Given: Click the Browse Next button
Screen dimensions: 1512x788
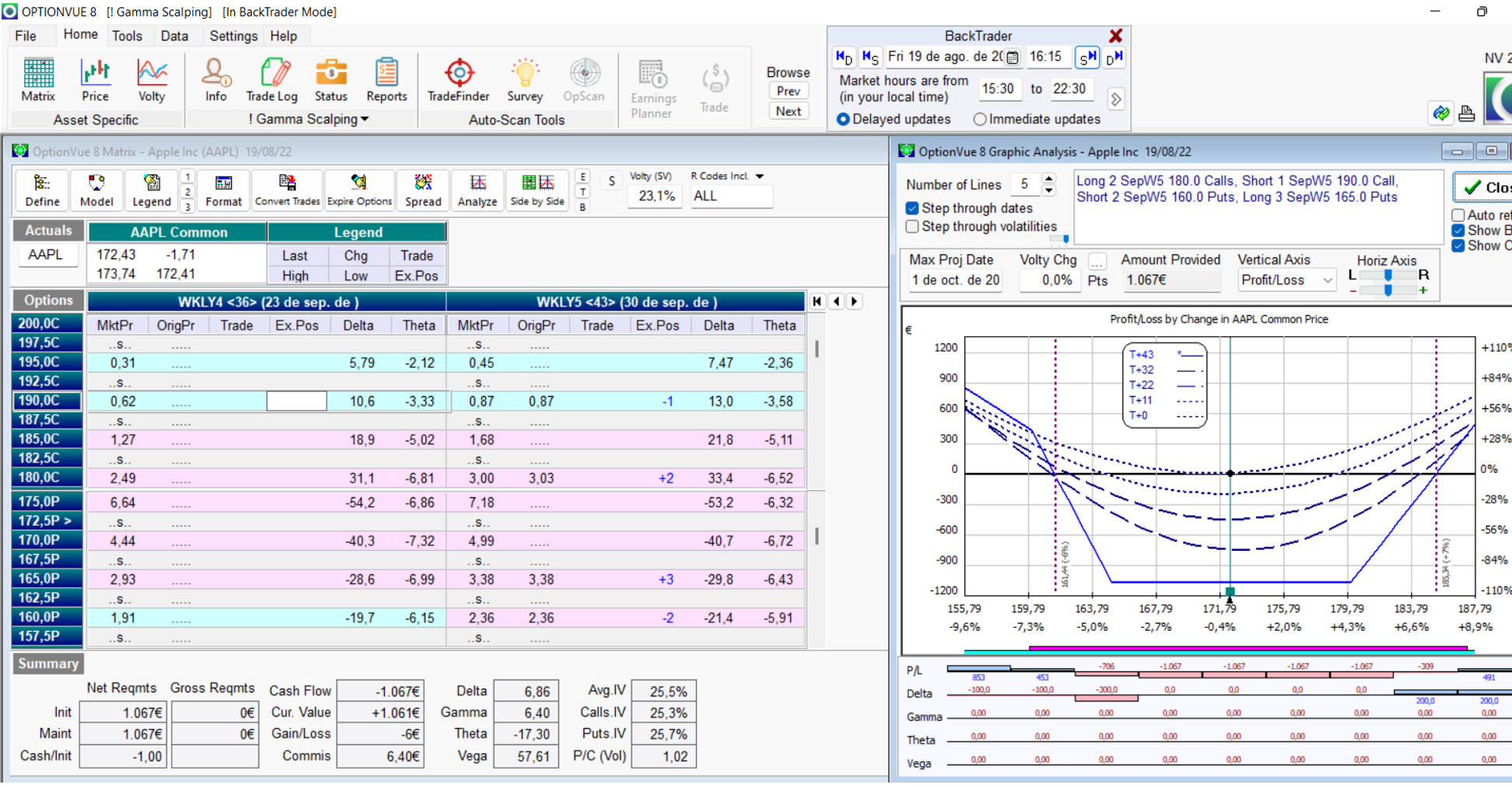Looking at the screenshot, I should (x=788, y=111).
